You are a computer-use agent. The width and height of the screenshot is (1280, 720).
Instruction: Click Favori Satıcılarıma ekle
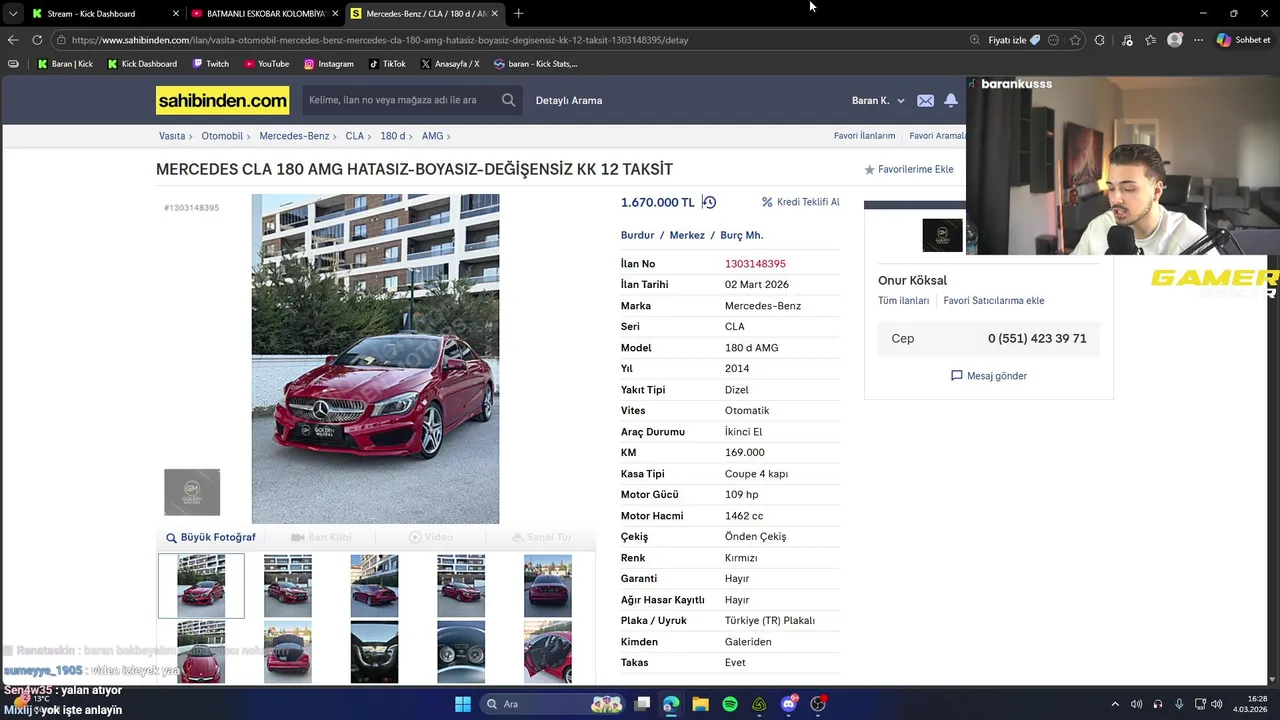tap(994, 301)
